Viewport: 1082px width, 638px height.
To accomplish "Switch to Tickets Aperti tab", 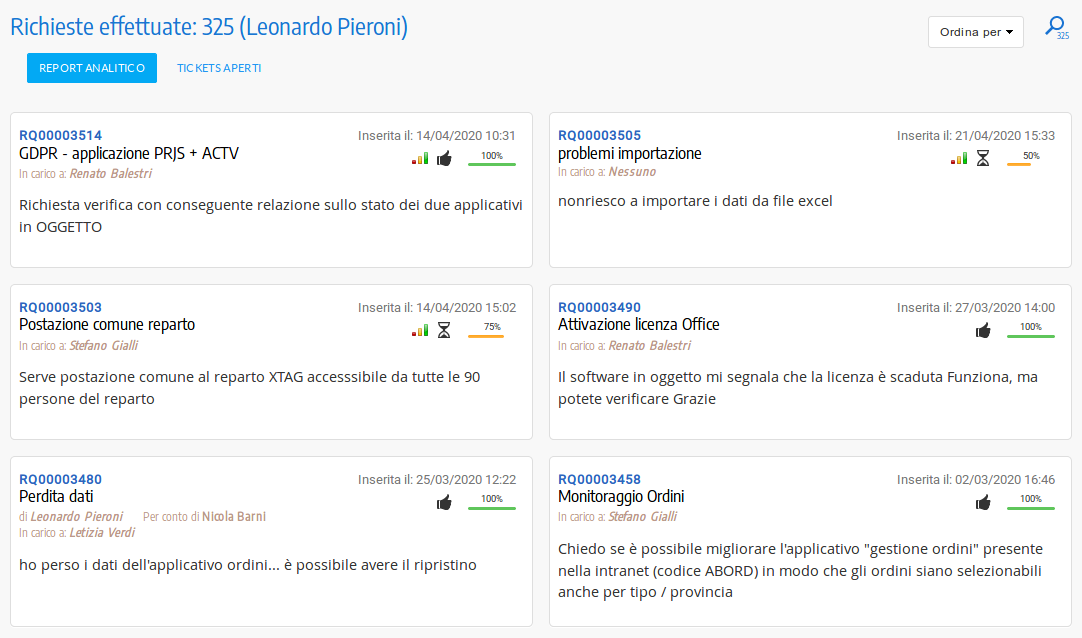I will tap(219, 68).
